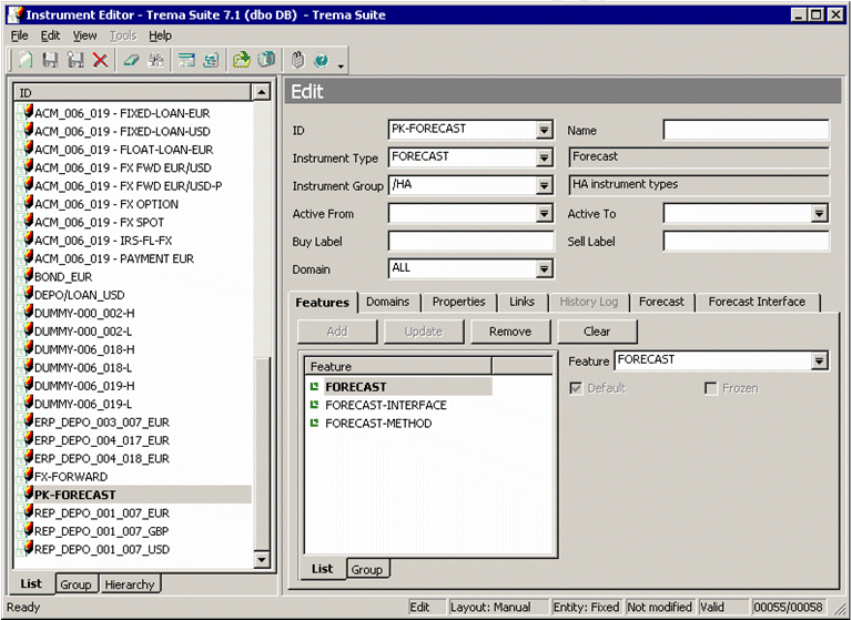Click the Remove button
This screenshot has width=851, height=620.
click(x=509, y=331)
